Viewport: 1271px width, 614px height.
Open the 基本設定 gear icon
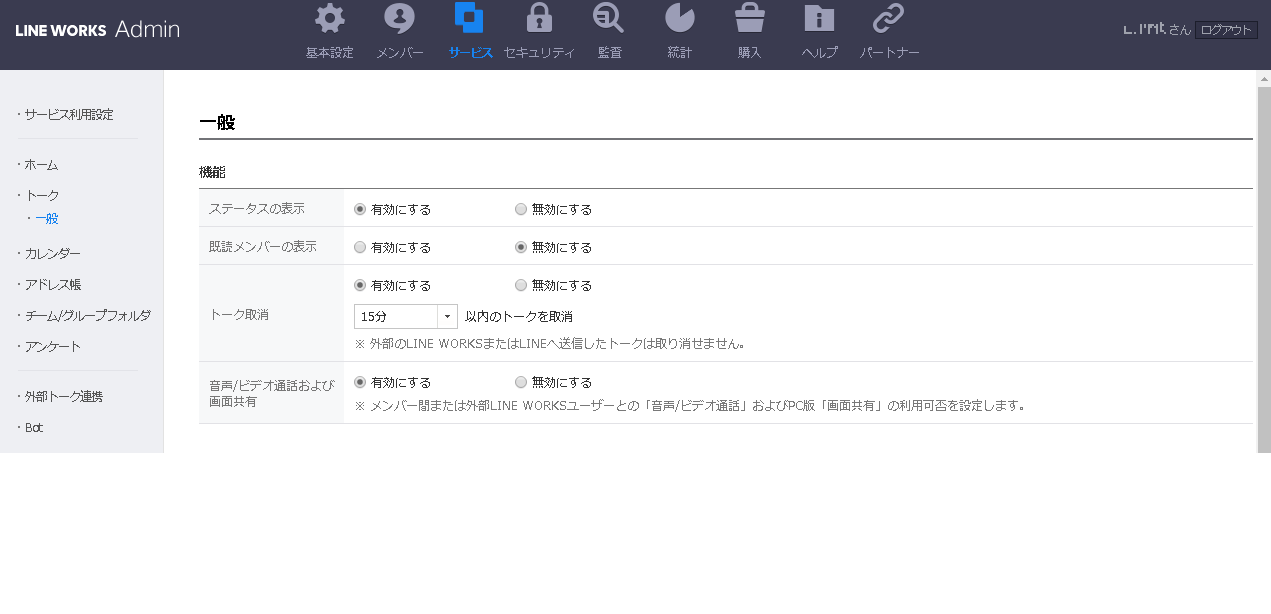tap(330, 19)
